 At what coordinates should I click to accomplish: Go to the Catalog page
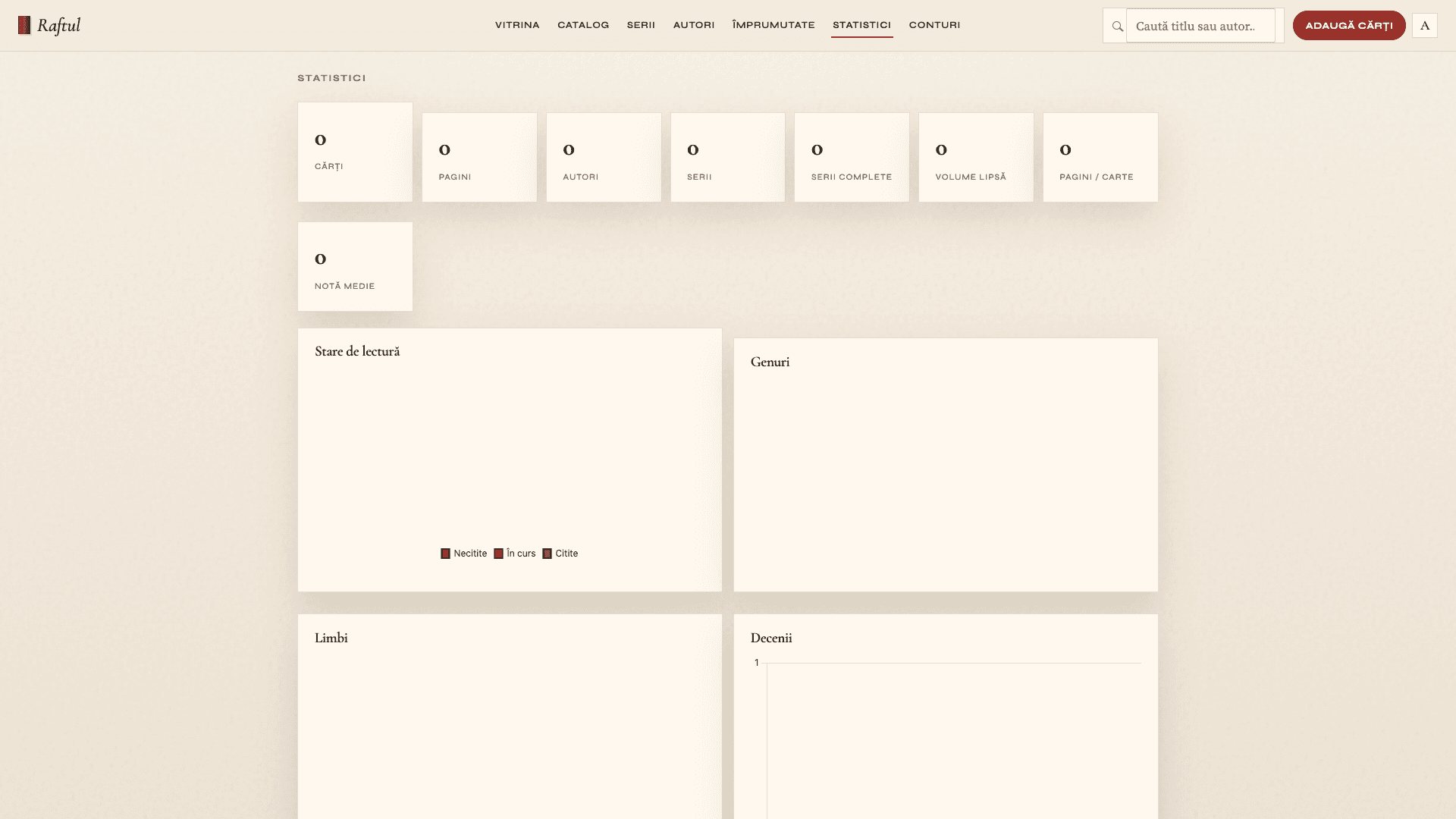tap(583, 25)
